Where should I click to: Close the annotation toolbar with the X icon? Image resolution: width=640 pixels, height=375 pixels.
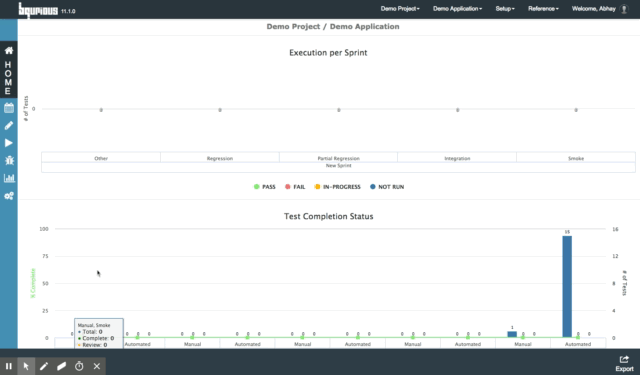97,366
